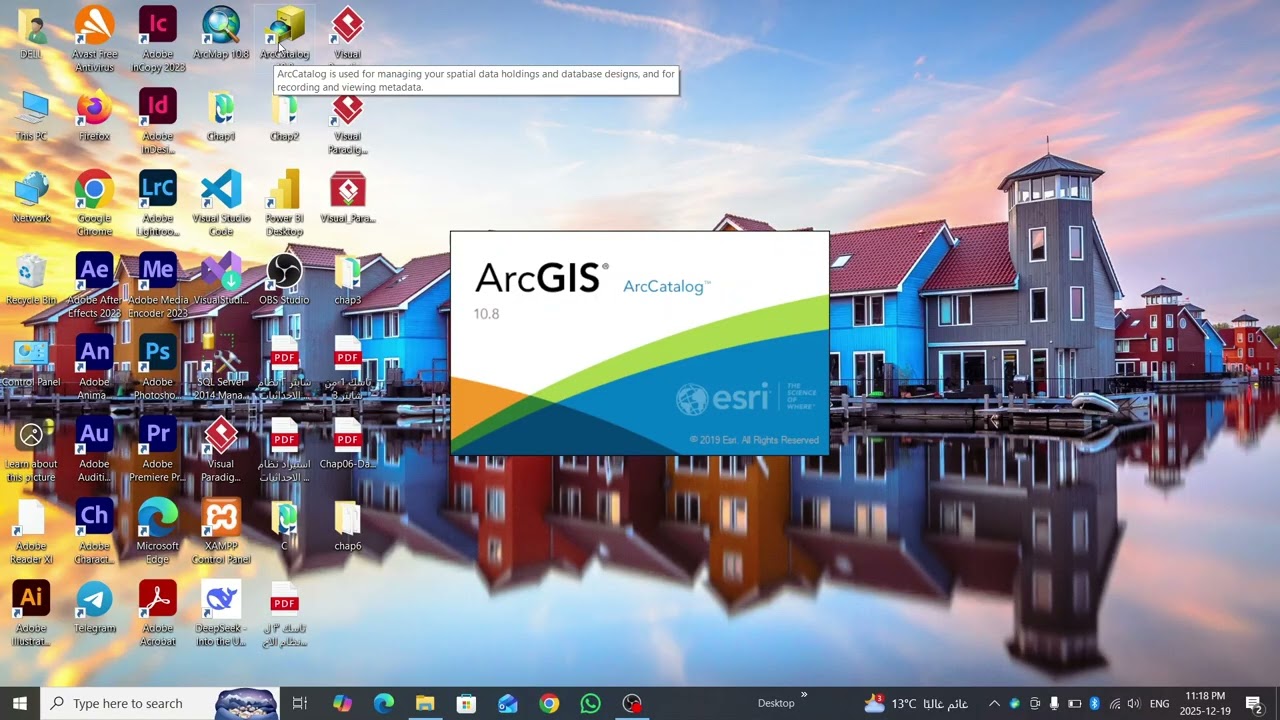Open WhatsApp from the taskbar
Viewport: 1280px width, 720px height.
coord(590,703)
